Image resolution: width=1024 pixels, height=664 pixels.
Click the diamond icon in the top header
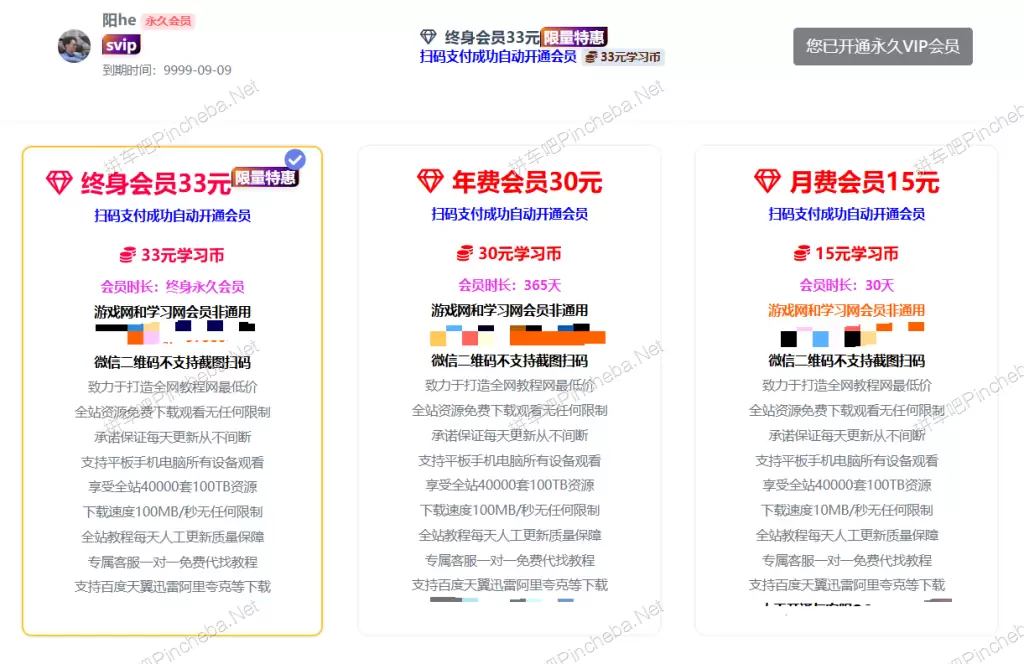[428, 37]
